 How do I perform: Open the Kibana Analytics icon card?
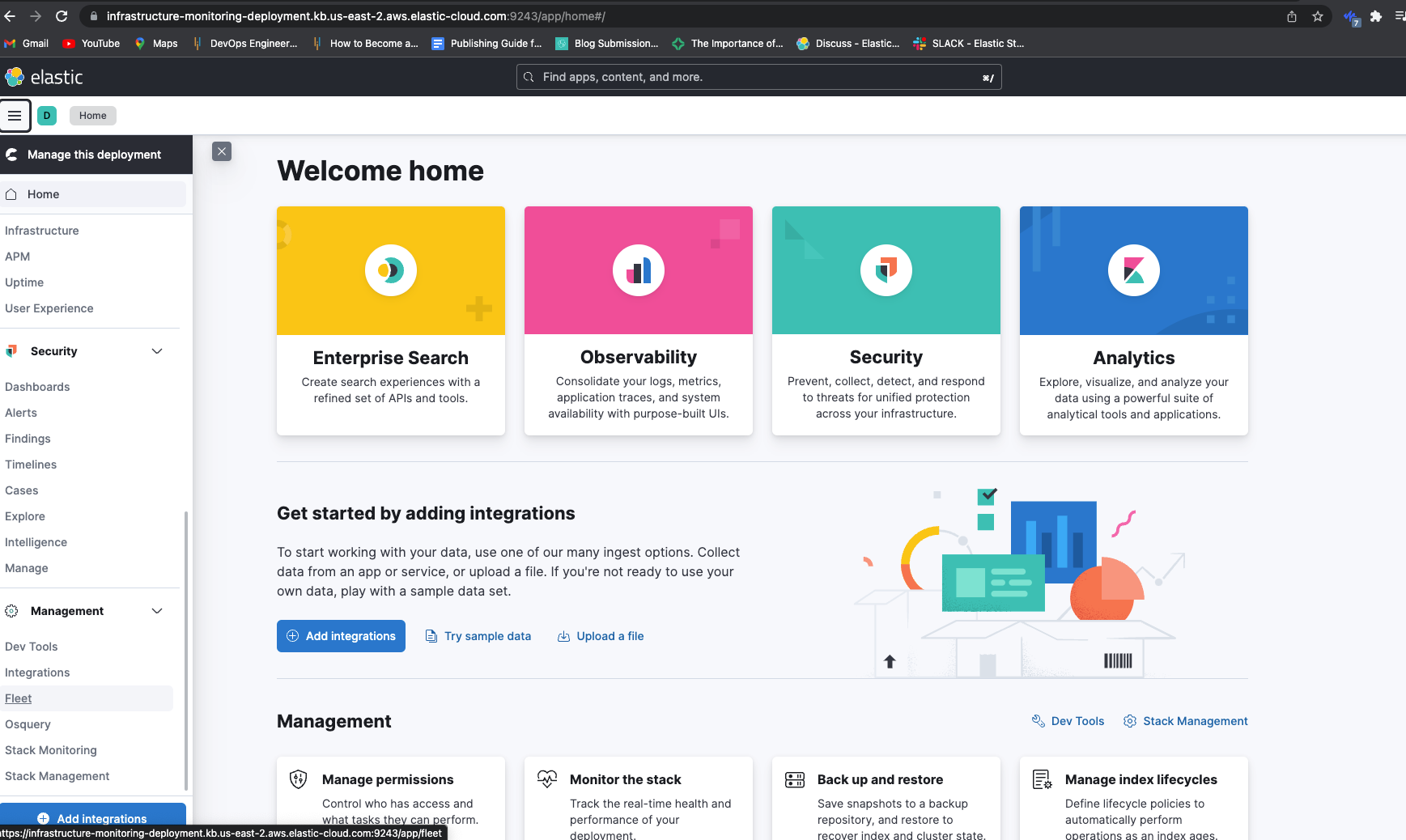pyautogui.click(x=1134, y=270)
